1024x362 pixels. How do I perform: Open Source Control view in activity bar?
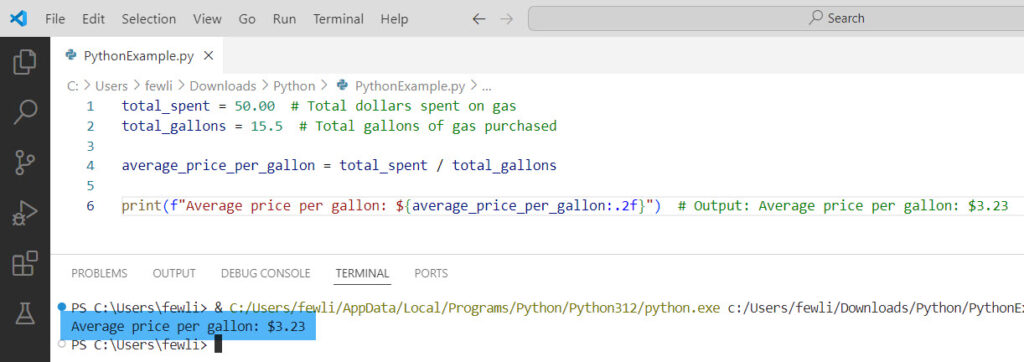[25, 162]
